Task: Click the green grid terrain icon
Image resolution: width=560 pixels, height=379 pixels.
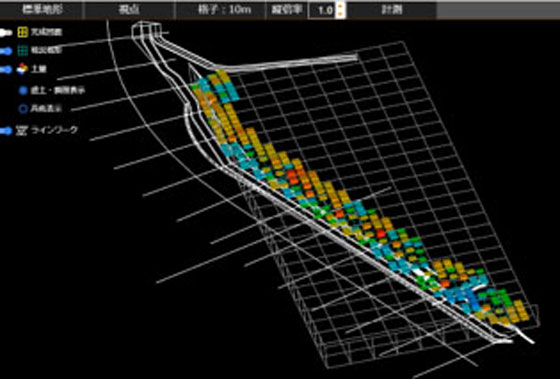Action: [22, 51]
